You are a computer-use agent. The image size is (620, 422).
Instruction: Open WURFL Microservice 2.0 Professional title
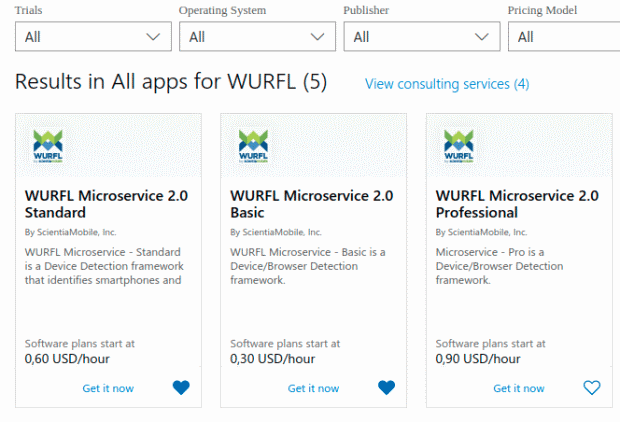517,204
